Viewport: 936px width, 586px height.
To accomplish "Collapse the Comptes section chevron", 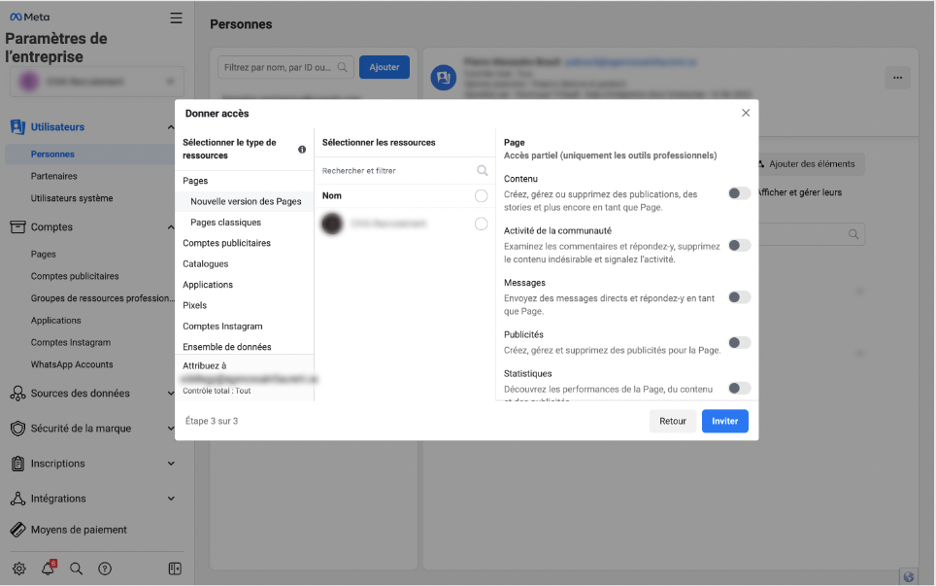I will pyautogui.click(x=171, y=227).
